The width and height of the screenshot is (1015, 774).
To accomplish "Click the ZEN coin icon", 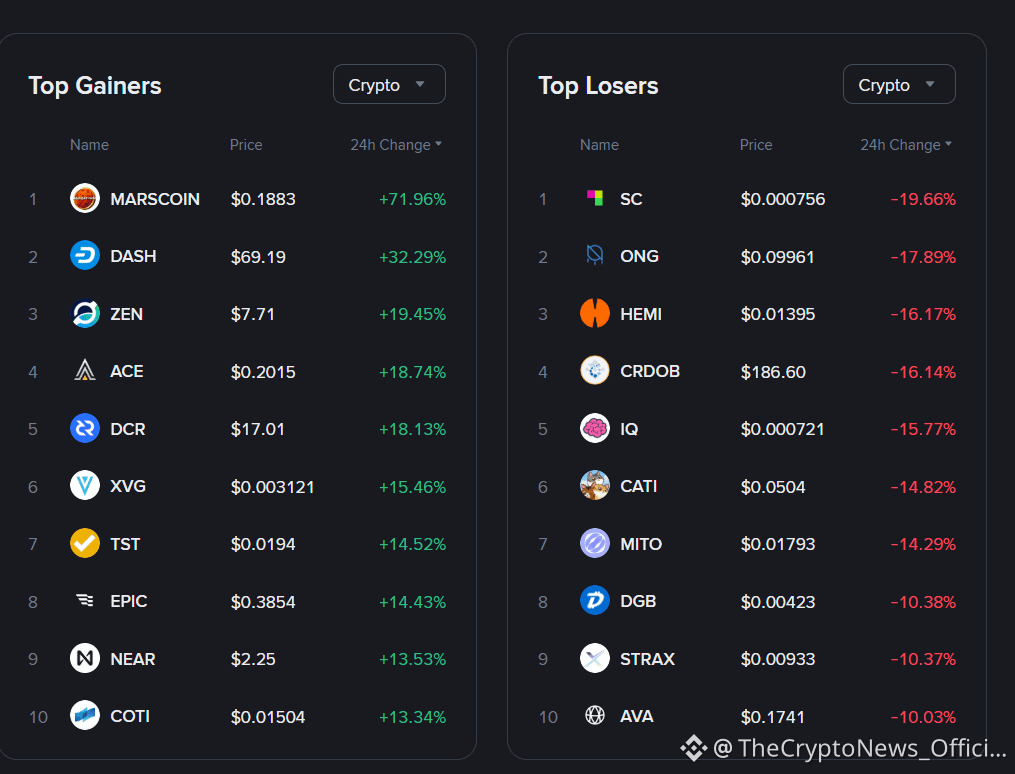I will click(85, 313).
